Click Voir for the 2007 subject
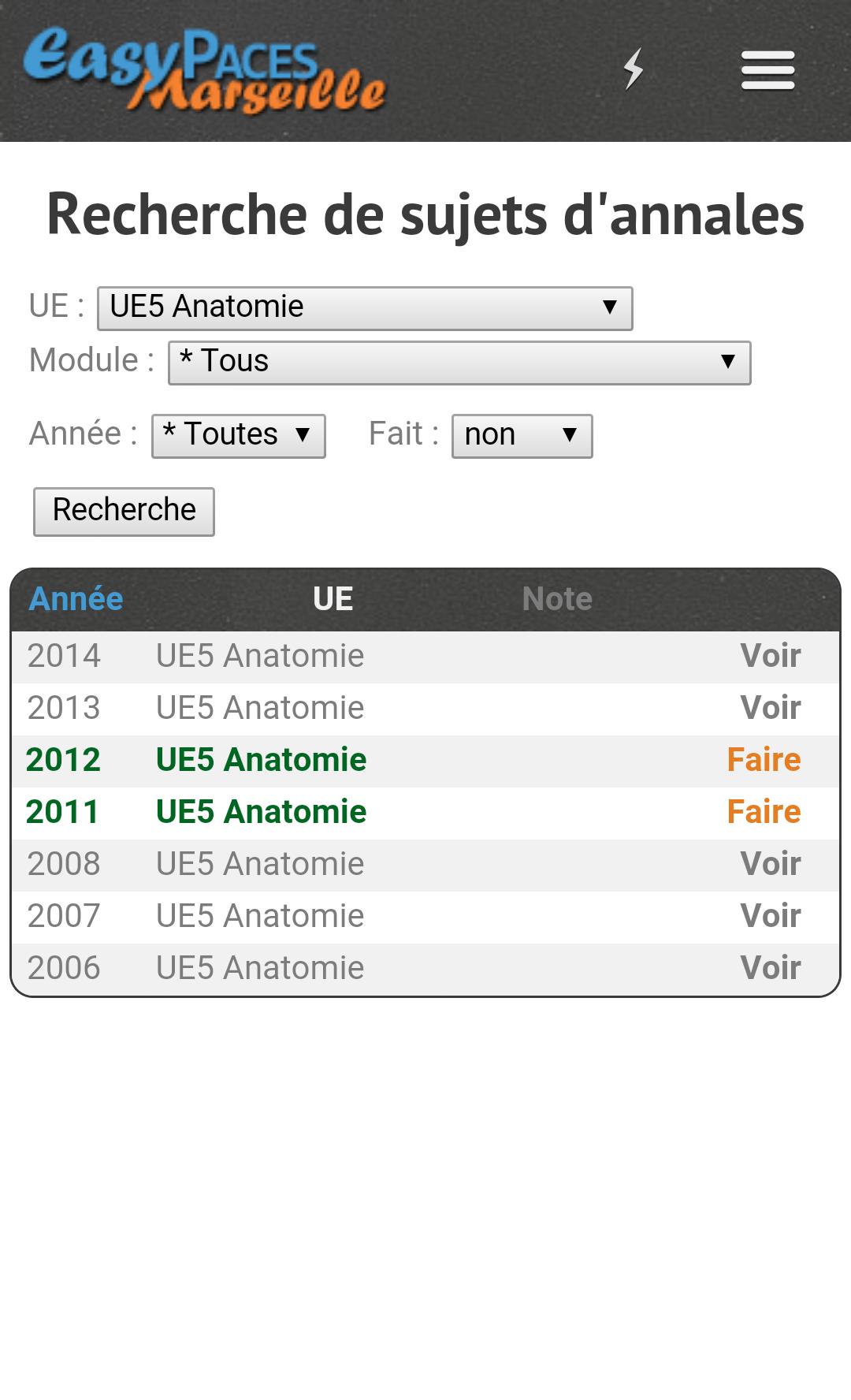Viewport: 851px width, 1400px height. point(770,916)
